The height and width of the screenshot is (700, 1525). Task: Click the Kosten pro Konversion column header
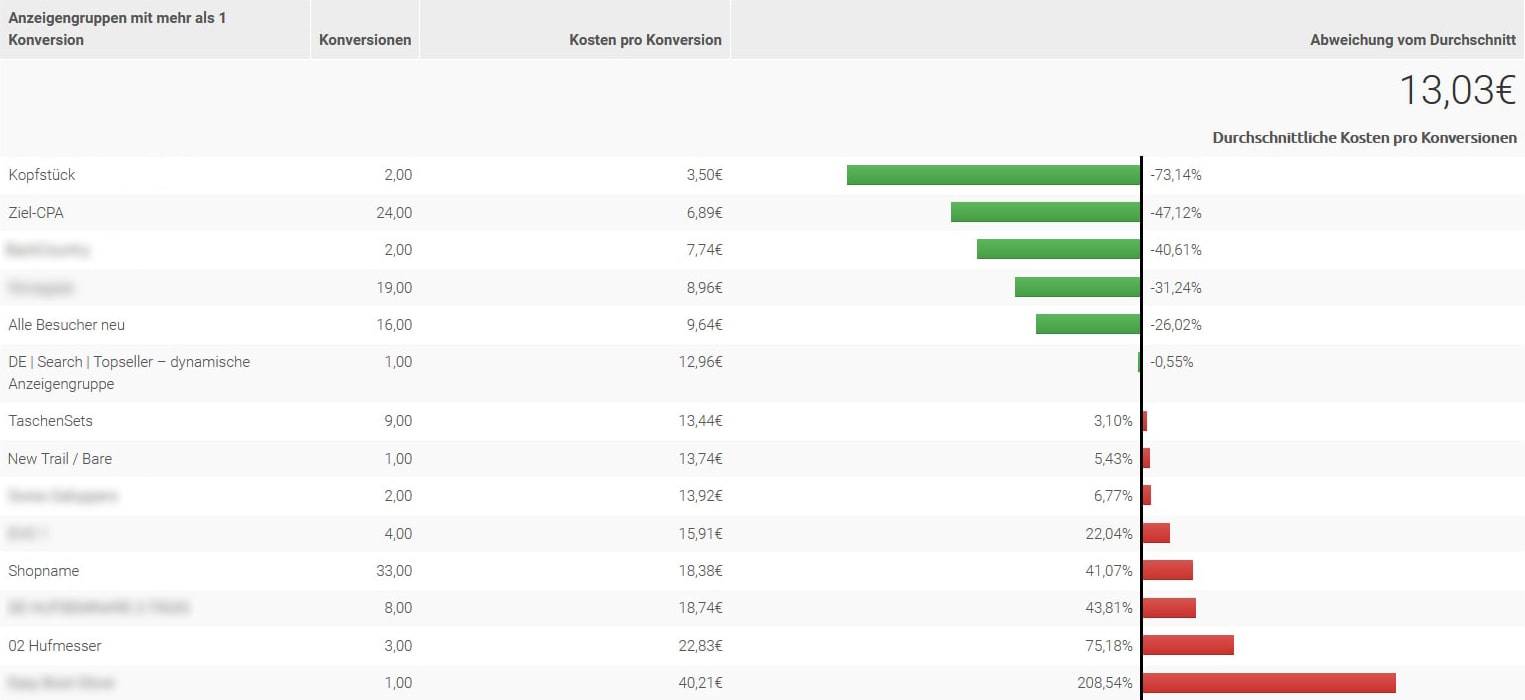point(645,40)
